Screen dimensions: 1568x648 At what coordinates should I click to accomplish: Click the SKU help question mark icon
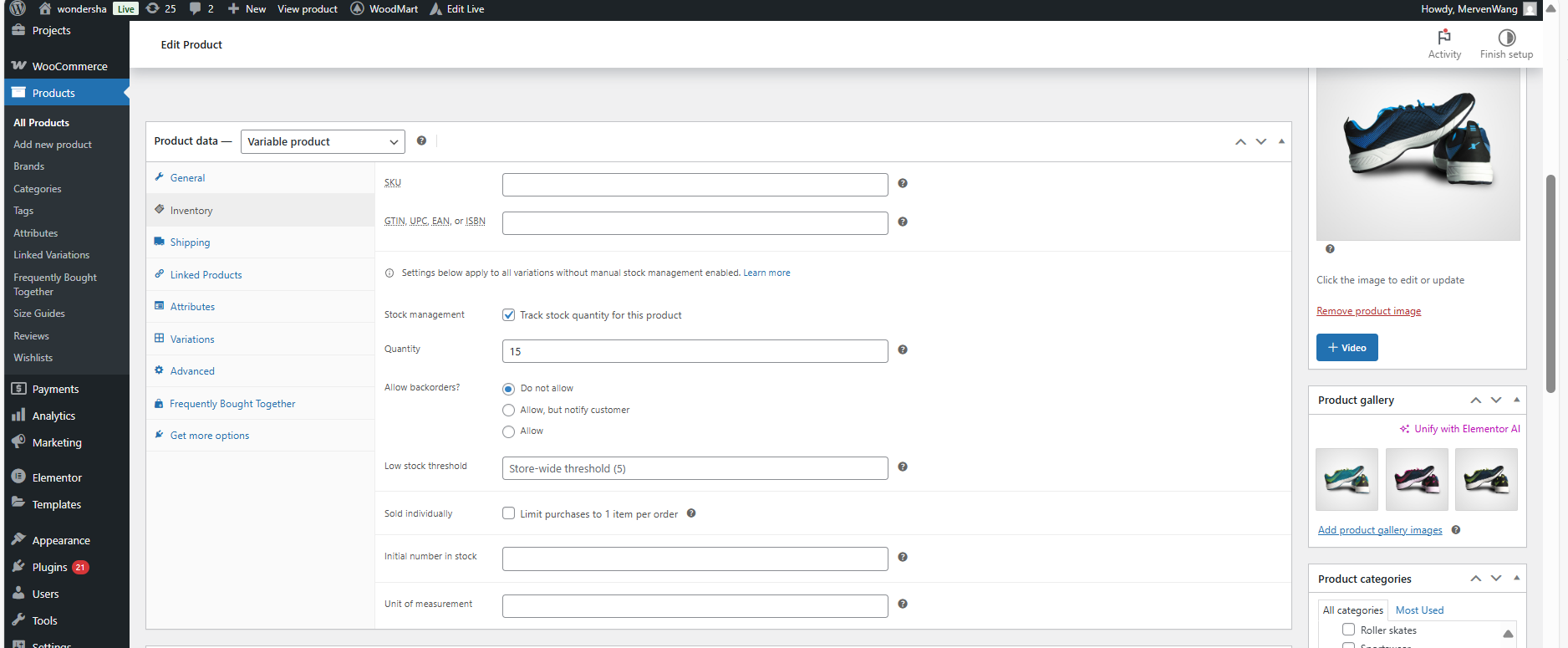tap(903, 183)
